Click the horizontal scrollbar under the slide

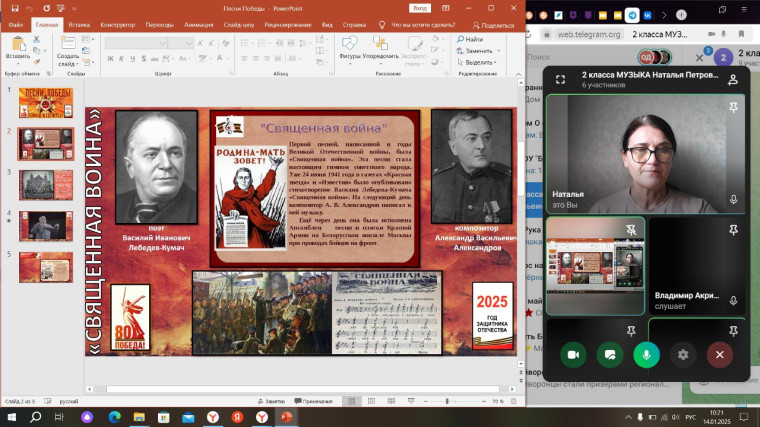click(x=301, y=389)
